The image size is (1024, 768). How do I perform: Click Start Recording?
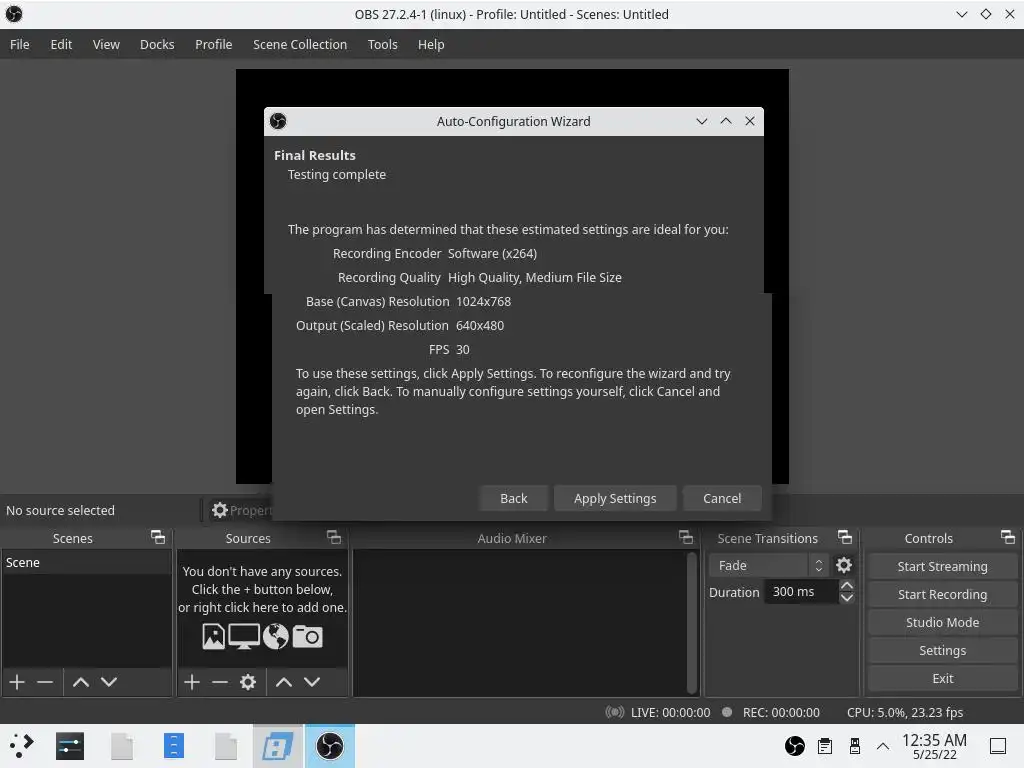click(942, 594)
